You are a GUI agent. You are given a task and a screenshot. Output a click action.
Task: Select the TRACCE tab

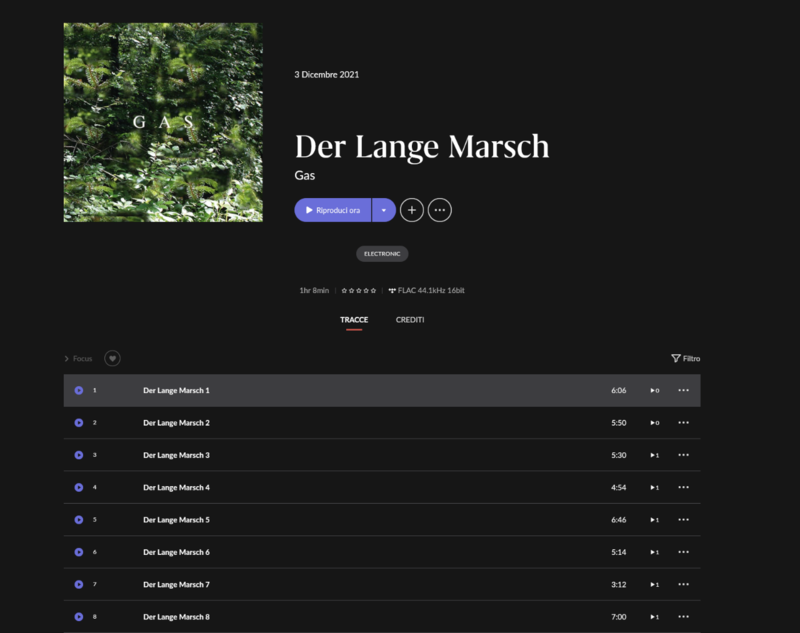354,320
